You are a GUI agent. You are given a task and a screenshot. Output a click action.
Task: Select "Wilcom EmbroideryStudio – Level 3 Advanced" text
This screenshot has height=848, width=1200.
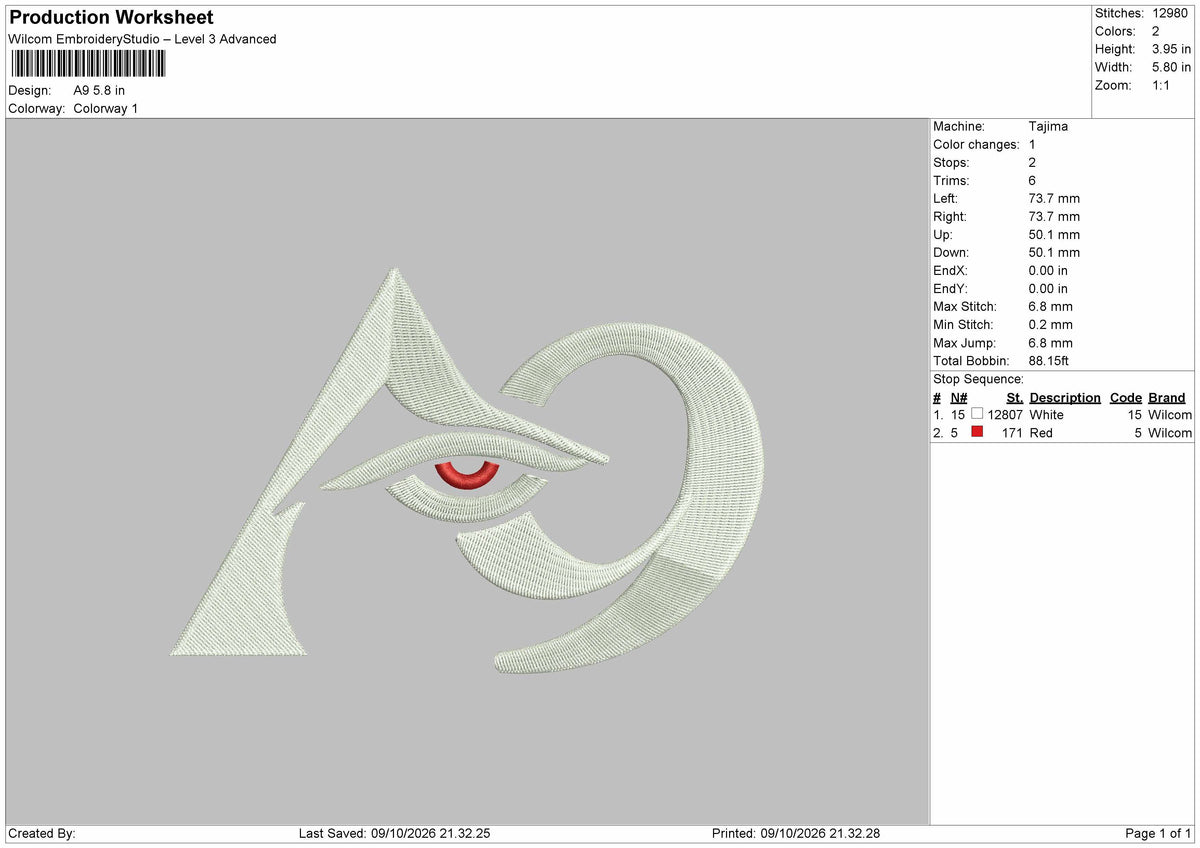pos(142,39)
